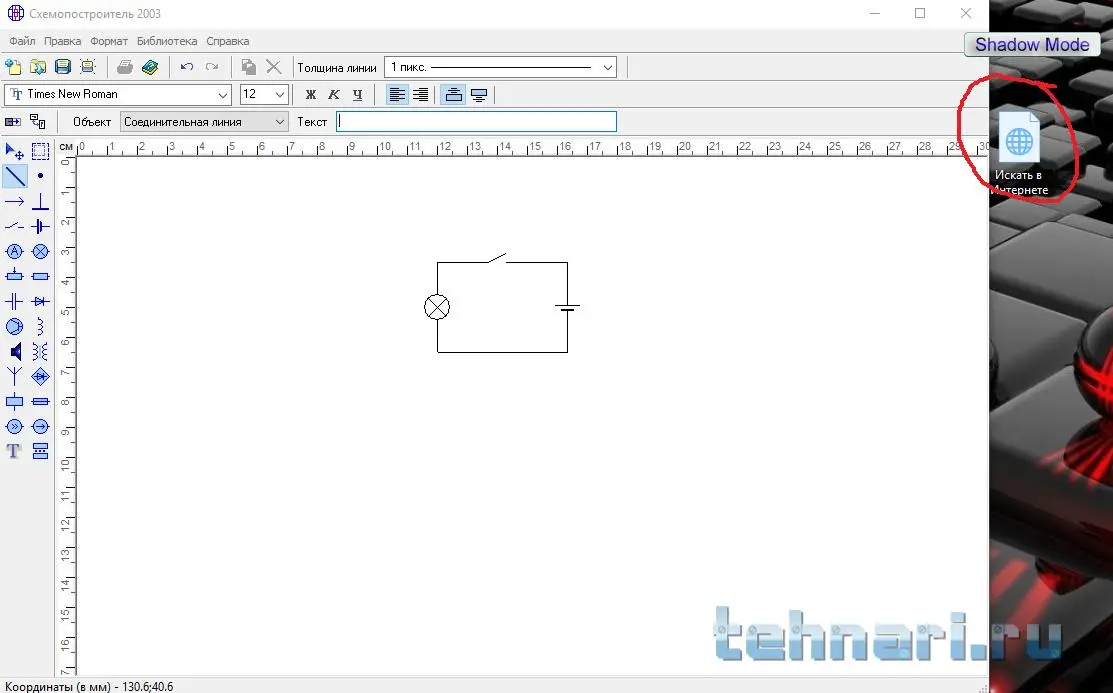The width and height of the screenshot is (1113, 693).
Task: Choose the diode component
Action: pyautogui.click(x=40, y=302)
